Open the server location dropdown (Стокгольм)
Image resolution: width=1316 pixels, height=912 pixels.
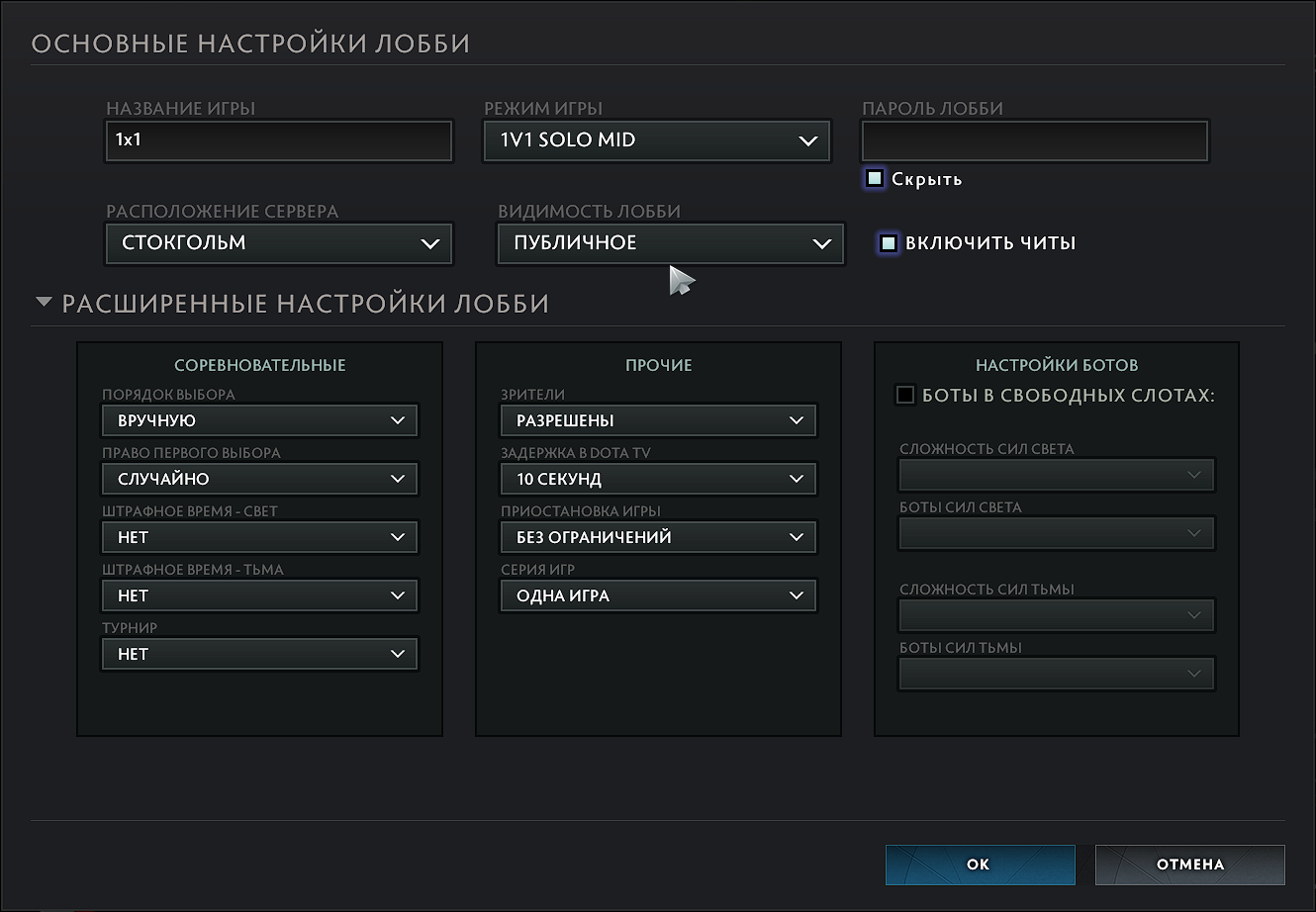point(278,243)
